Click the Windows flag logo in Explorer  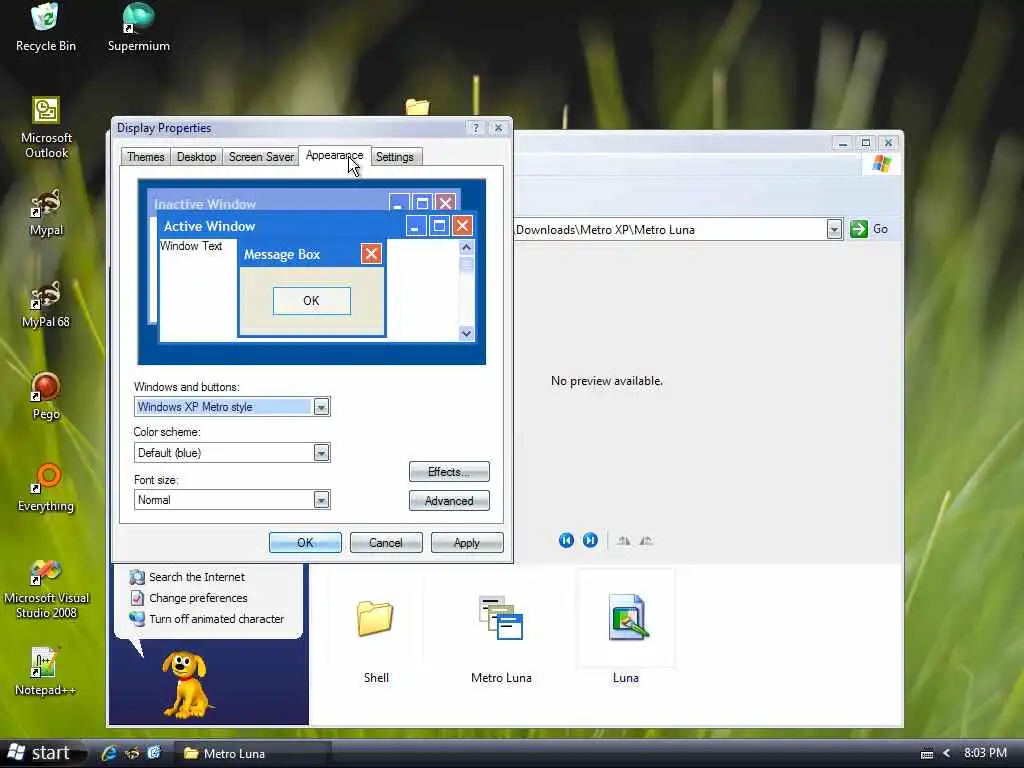881,163
